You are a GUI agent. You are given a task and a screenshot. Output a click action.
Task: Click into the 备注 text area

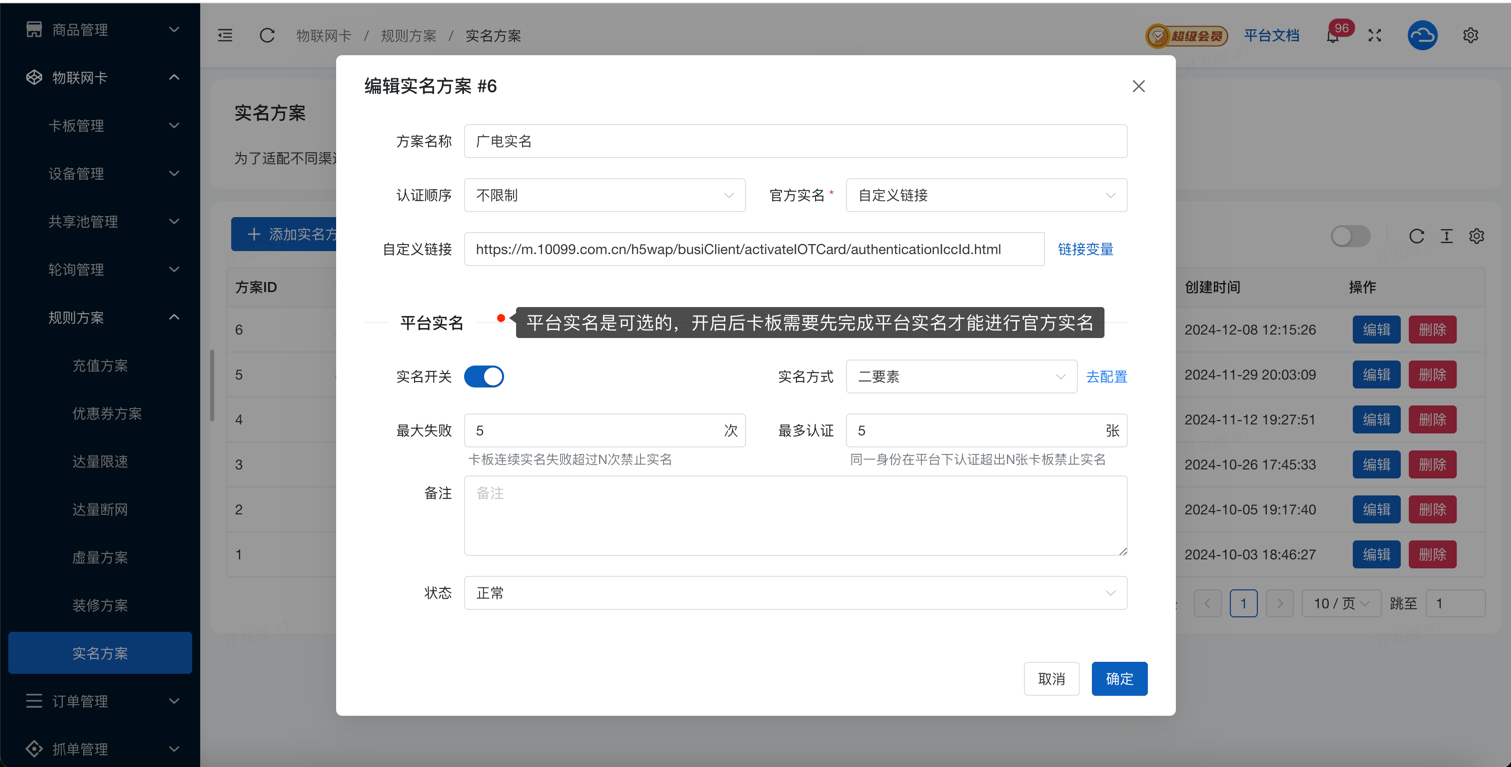795,516
